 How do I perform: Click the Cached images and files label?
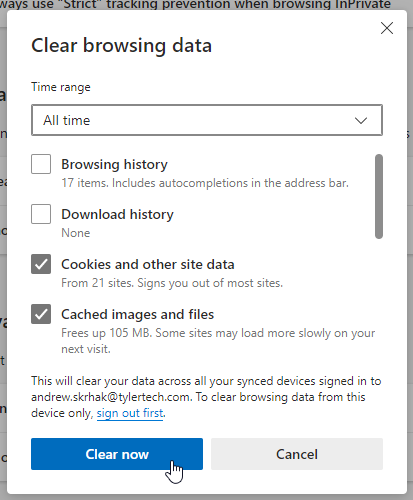click(137, 314)
